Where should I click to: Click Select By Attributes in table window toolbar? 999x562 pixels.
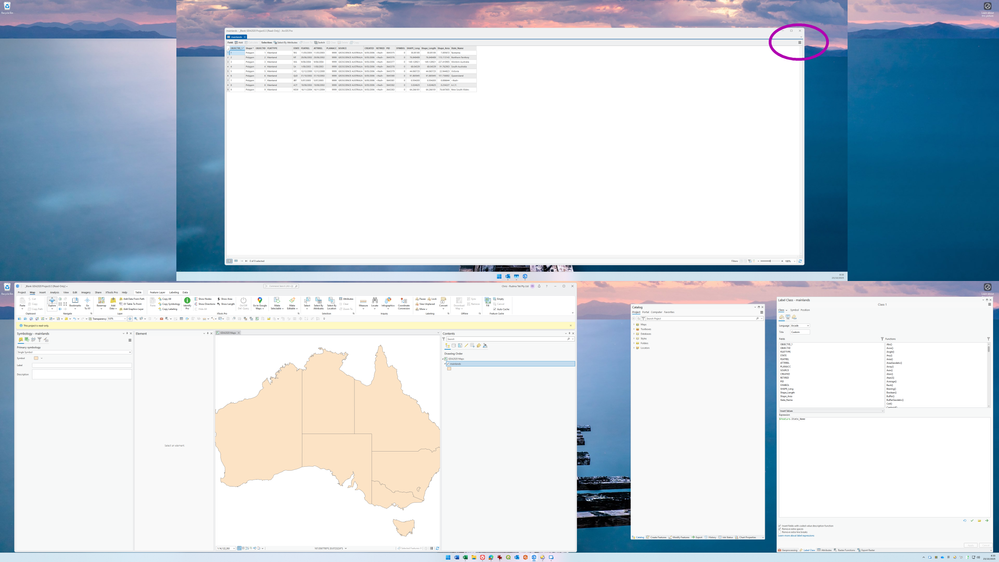point(286,42)
